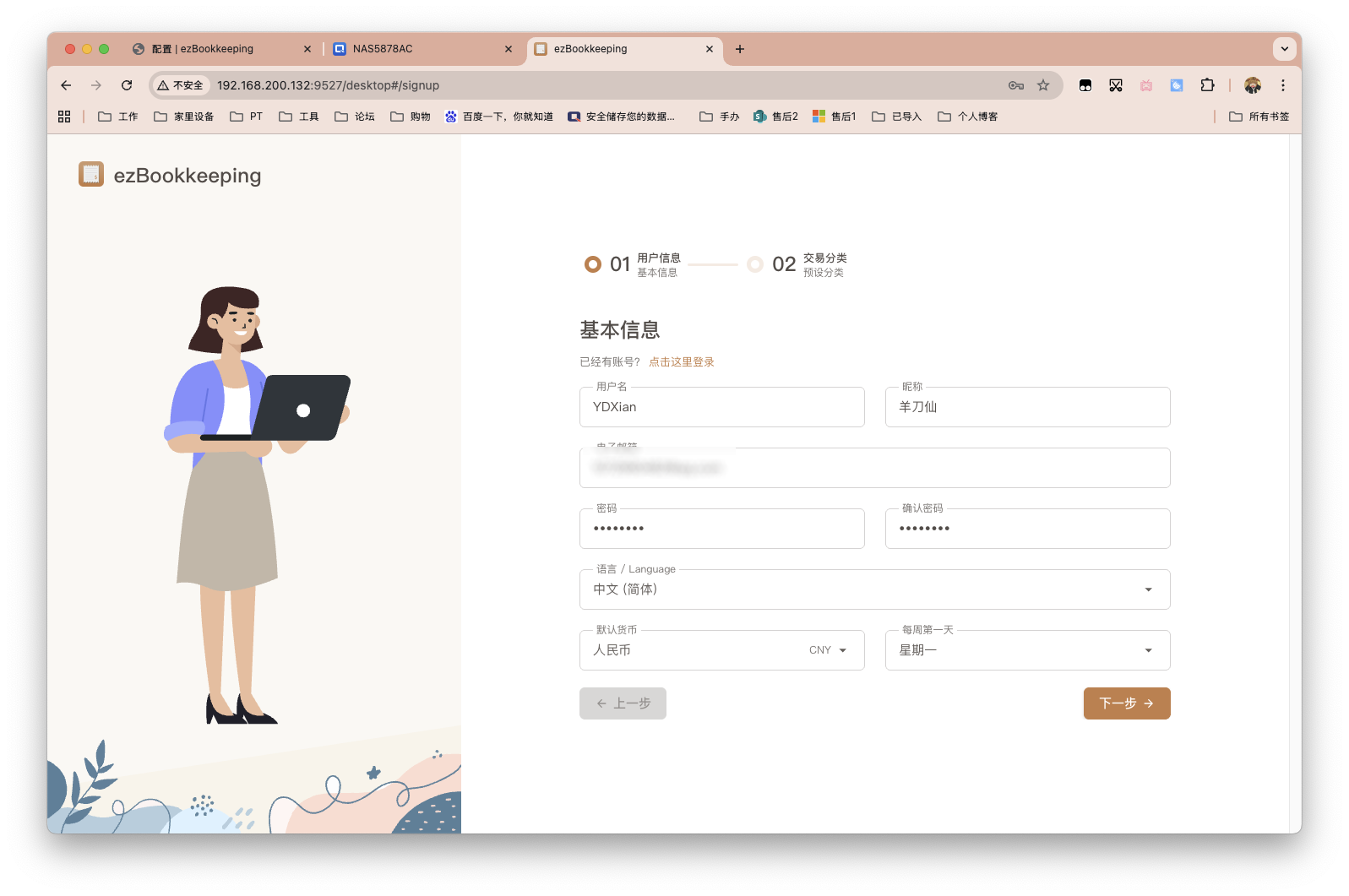
Task: Open the 手办 bookmark folder
Action: pyautogui.click(x=720, y=117)
